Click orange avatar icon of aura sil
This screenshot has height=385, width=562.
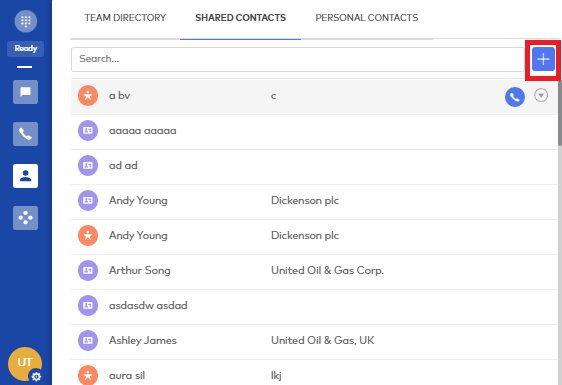[88, 375]
